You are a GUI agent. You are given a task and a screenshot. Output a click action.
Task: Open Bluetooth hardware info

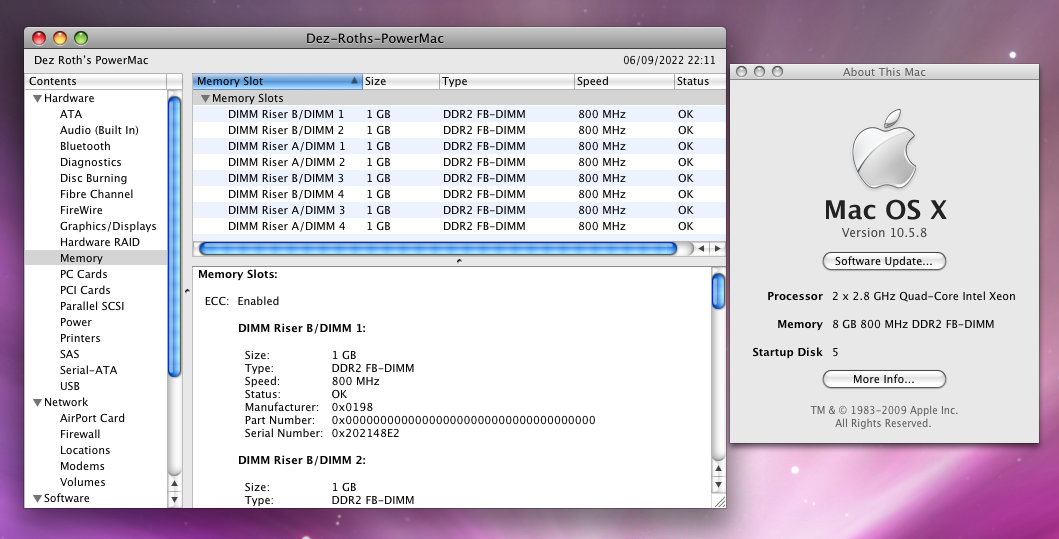click(x=85, y=147)
